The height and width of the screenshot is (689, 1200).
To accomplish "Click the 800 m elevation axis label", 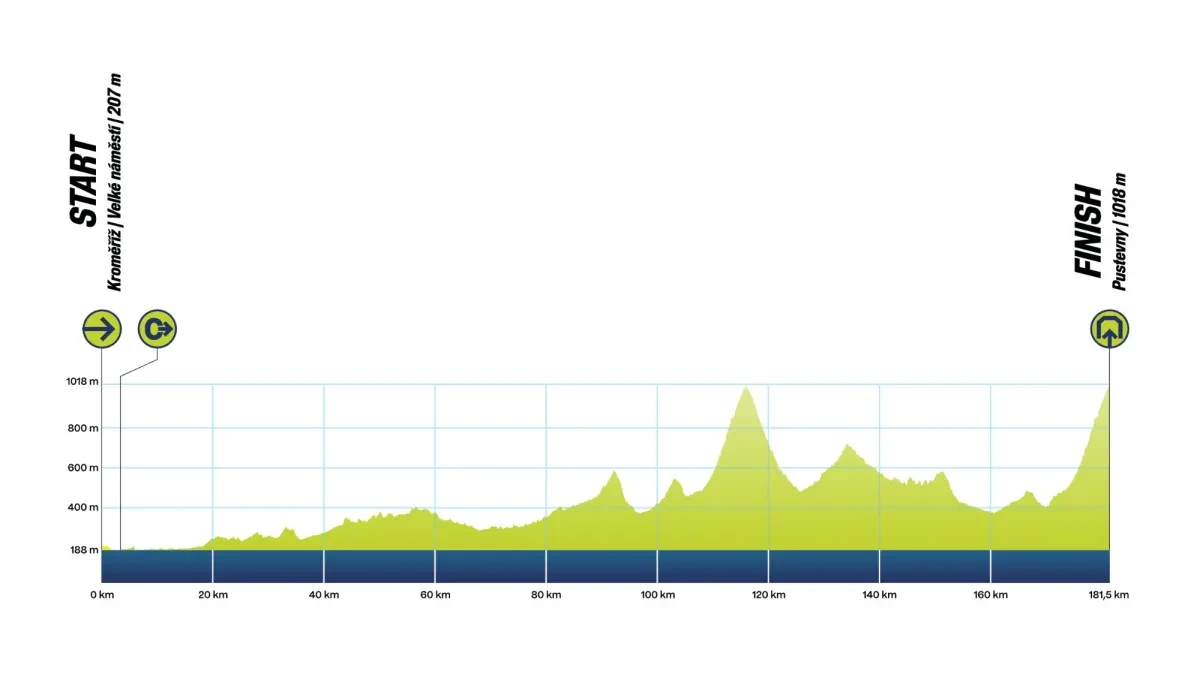I will tap(82, 428).
